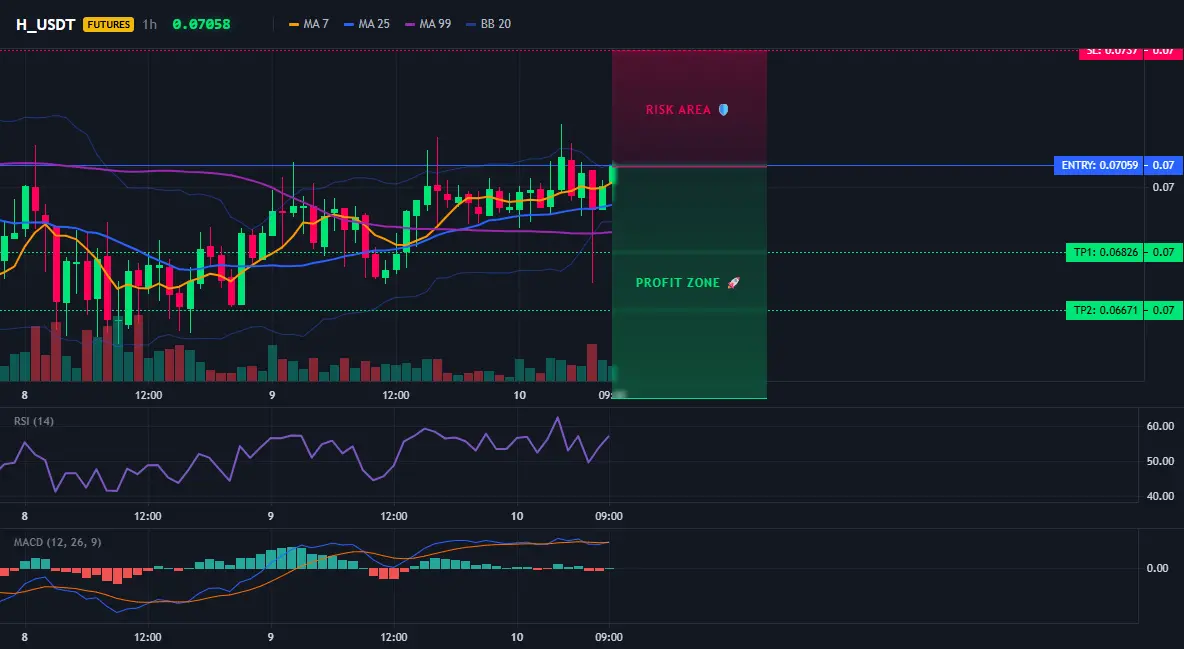The width and height of the screenshot is (1184, 649).
Task: Click the ENTRY: 0.07059 price tag
Action: click(x=1099, y=165)
